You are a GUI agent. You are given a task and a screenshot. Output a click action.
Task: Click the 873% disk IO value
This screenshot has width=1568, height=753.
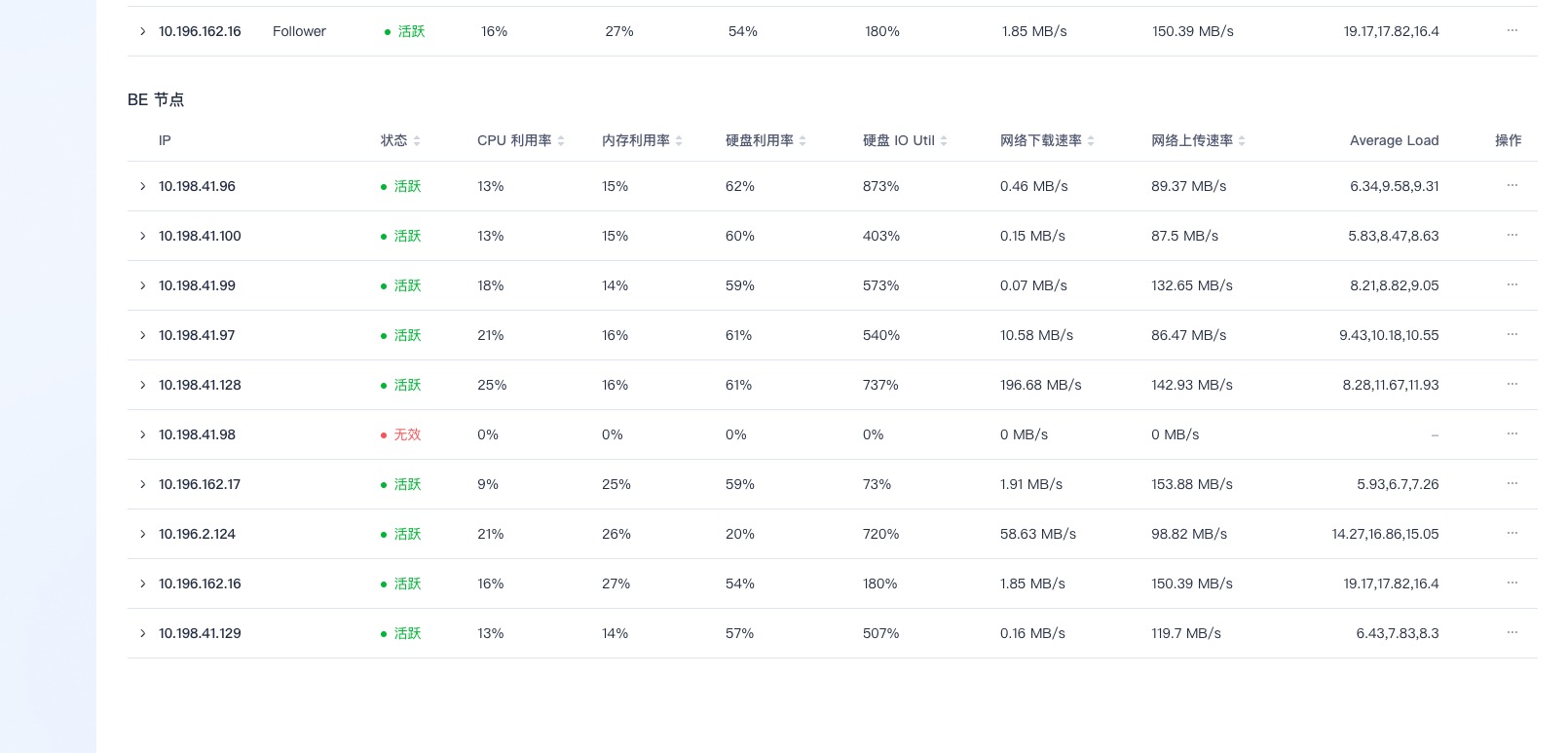point(880,186)
